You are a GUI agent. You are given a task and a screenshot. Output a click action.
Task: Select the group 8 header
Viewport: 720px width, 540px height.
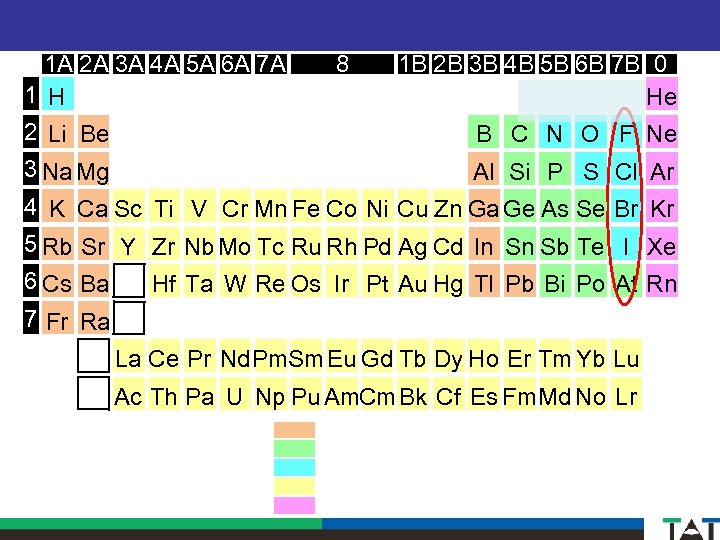(x=342, y=64)
